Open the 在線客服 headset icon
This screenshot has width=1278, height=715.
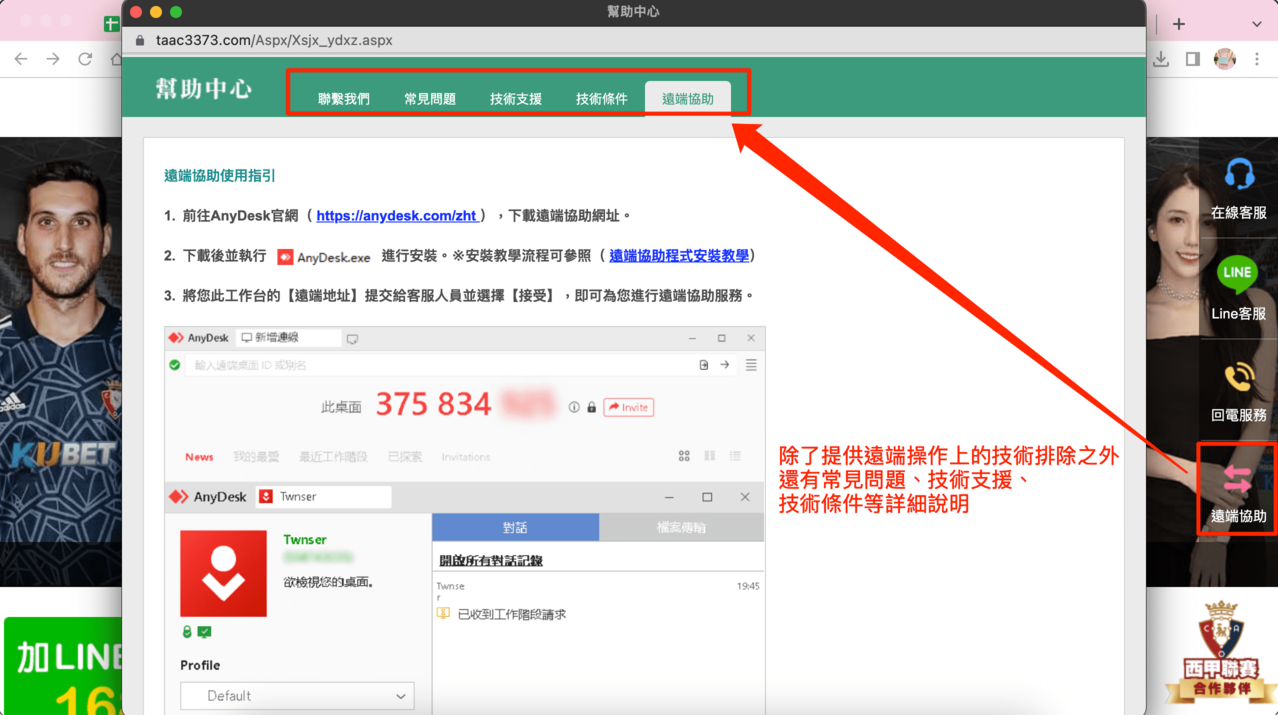[1238, 176]
